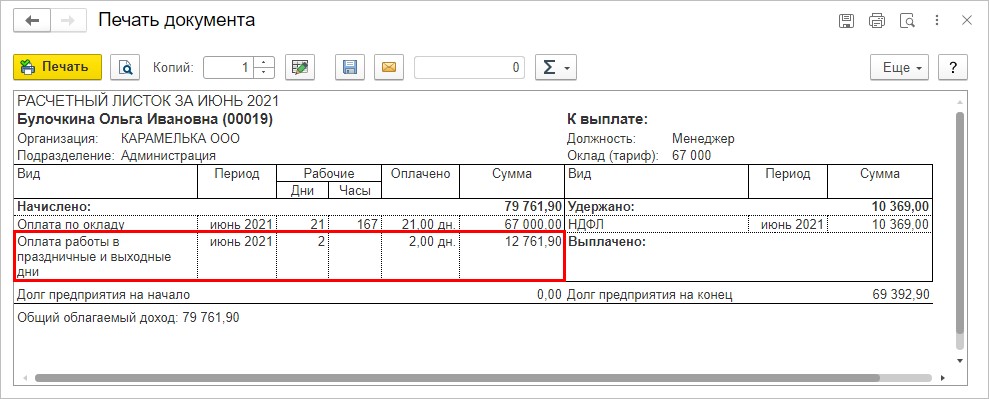Select Оплачено column header
This screenshot has height=399, width=989.
point(420,174)
